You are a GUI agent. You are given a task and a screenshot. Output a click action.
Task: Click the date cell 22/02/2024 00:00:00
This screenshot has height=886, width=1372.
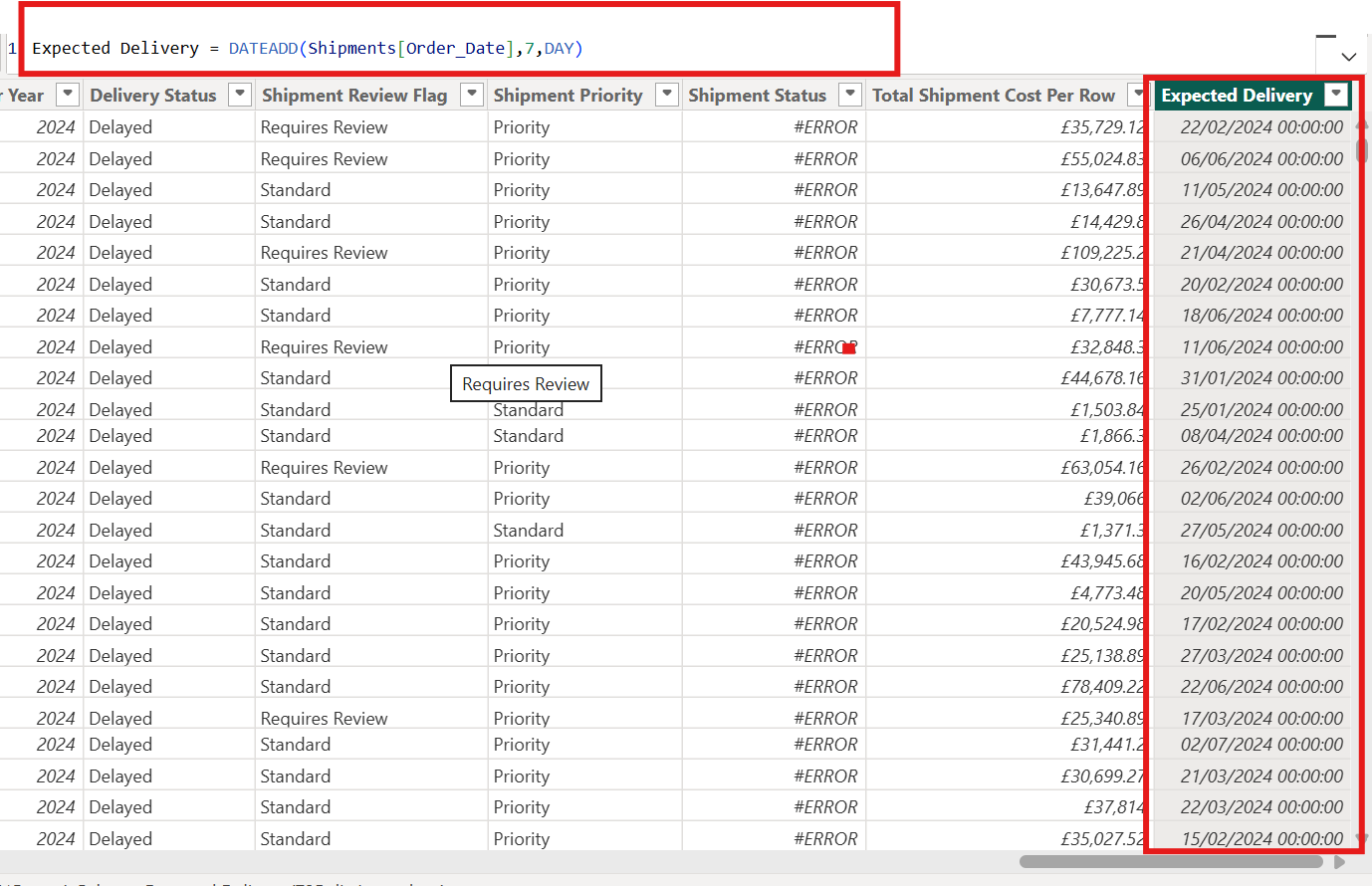(1261, 126)
